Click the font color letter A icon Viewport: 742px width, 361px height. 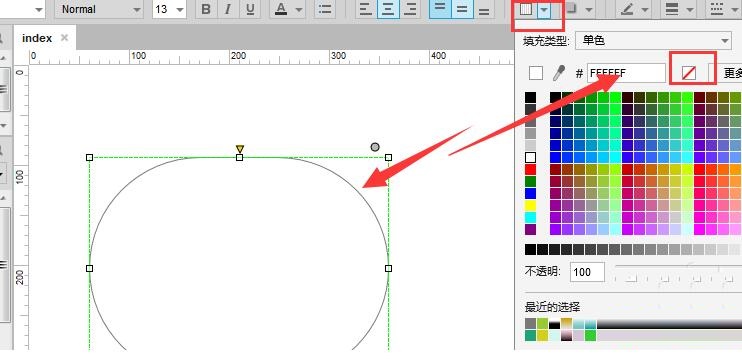281,9
